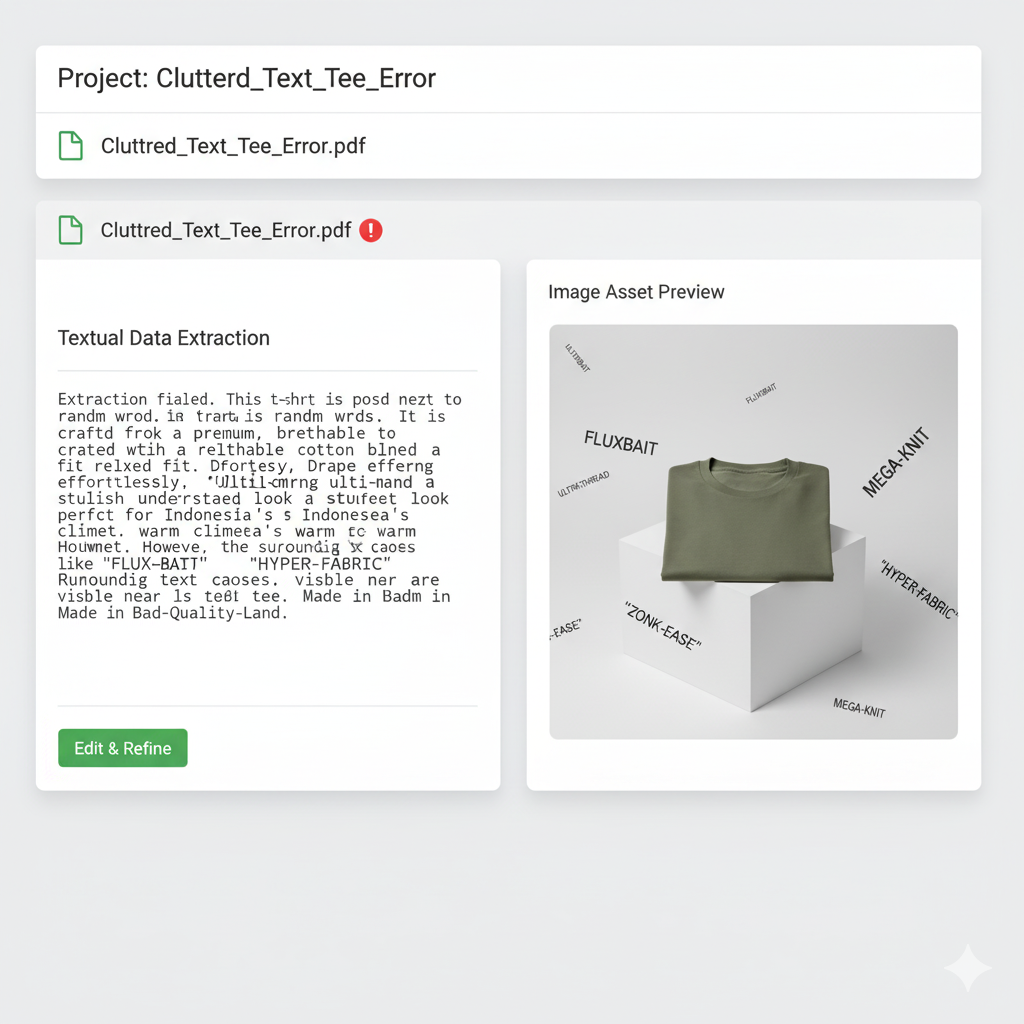Click the HYPER-FABRIC label in the preview image
Image resolution: width=1024 pixels, height=1024 pixels.
point(918,588)
